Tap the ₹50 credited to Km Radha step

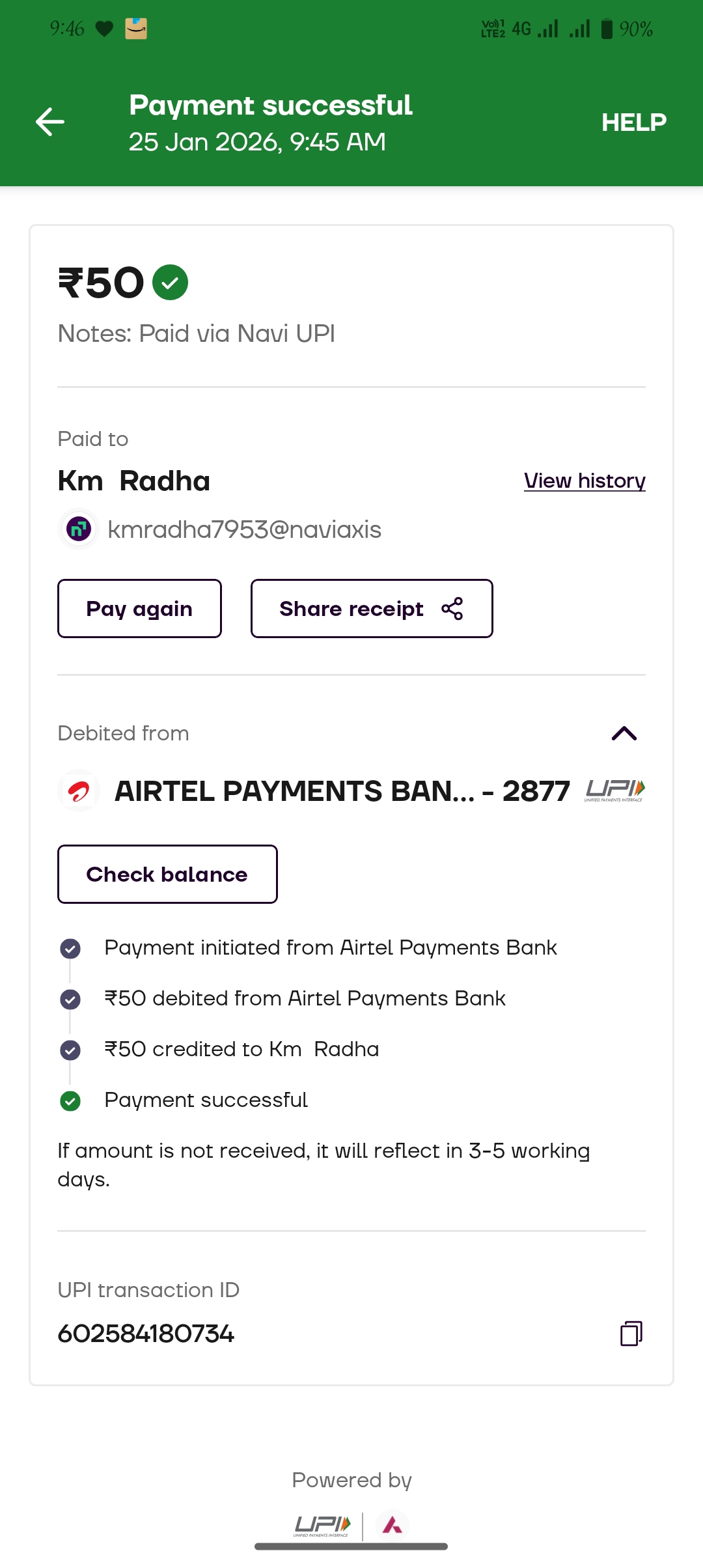241,1050
